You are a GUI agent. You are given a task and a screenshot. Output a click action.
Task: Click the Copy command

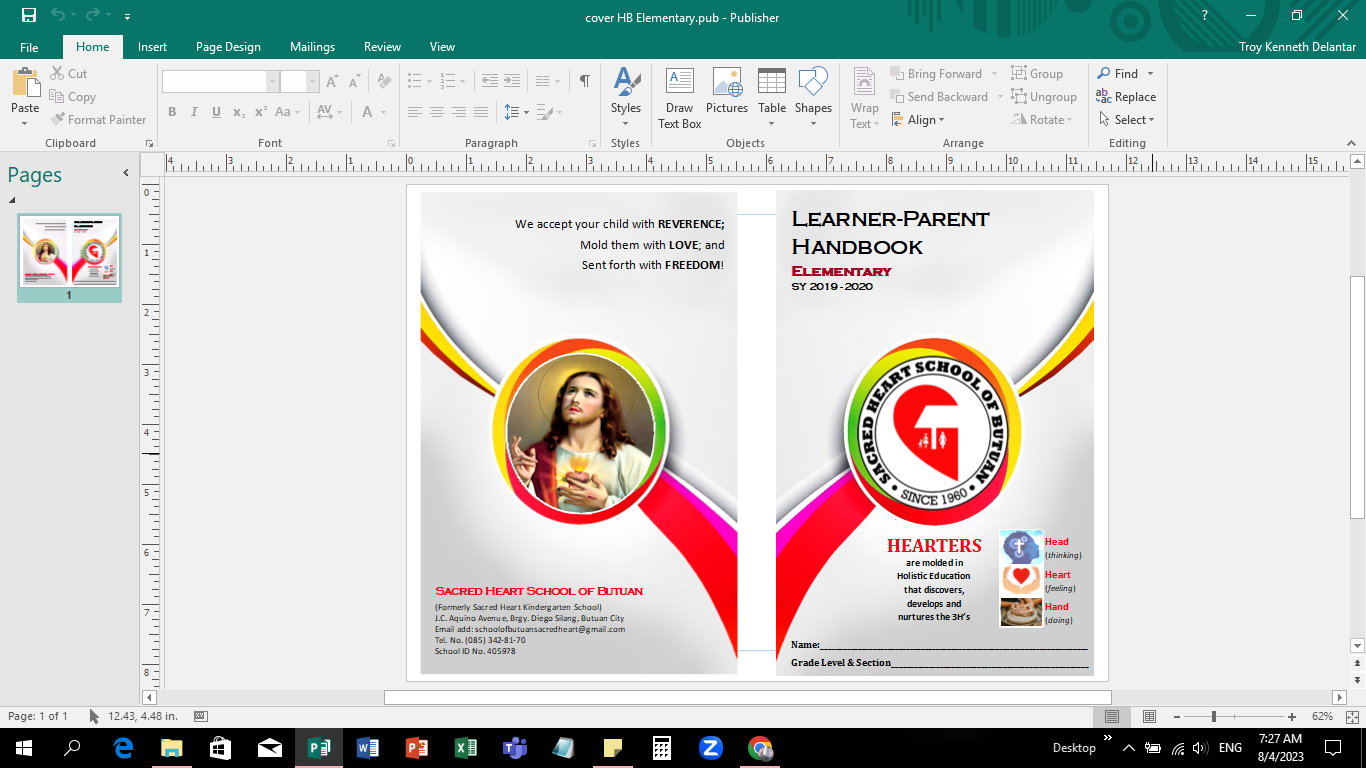point(72,97)
